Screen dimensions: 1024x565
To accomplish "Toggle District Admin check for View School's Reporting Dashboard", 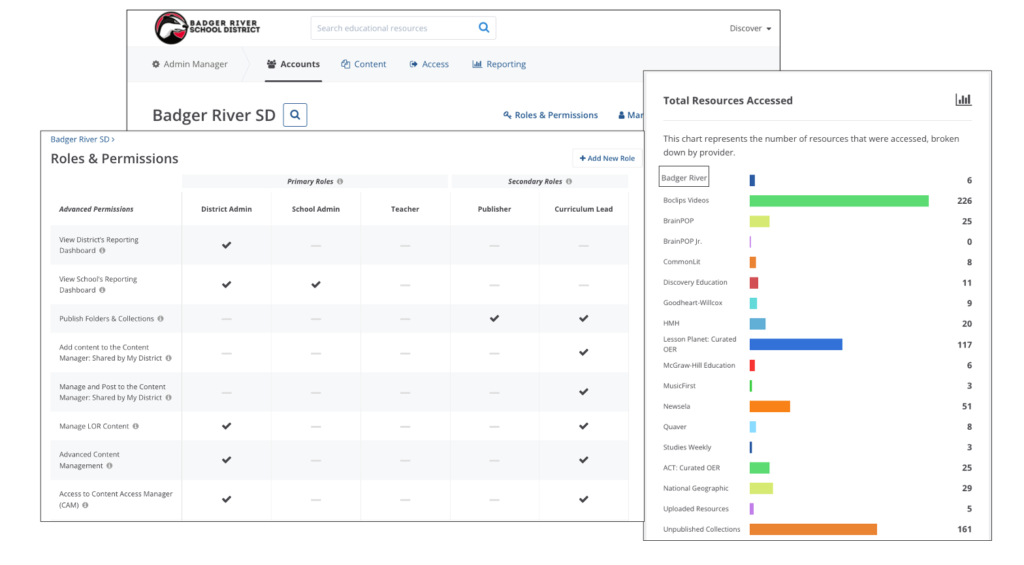I will pos(227,284).
